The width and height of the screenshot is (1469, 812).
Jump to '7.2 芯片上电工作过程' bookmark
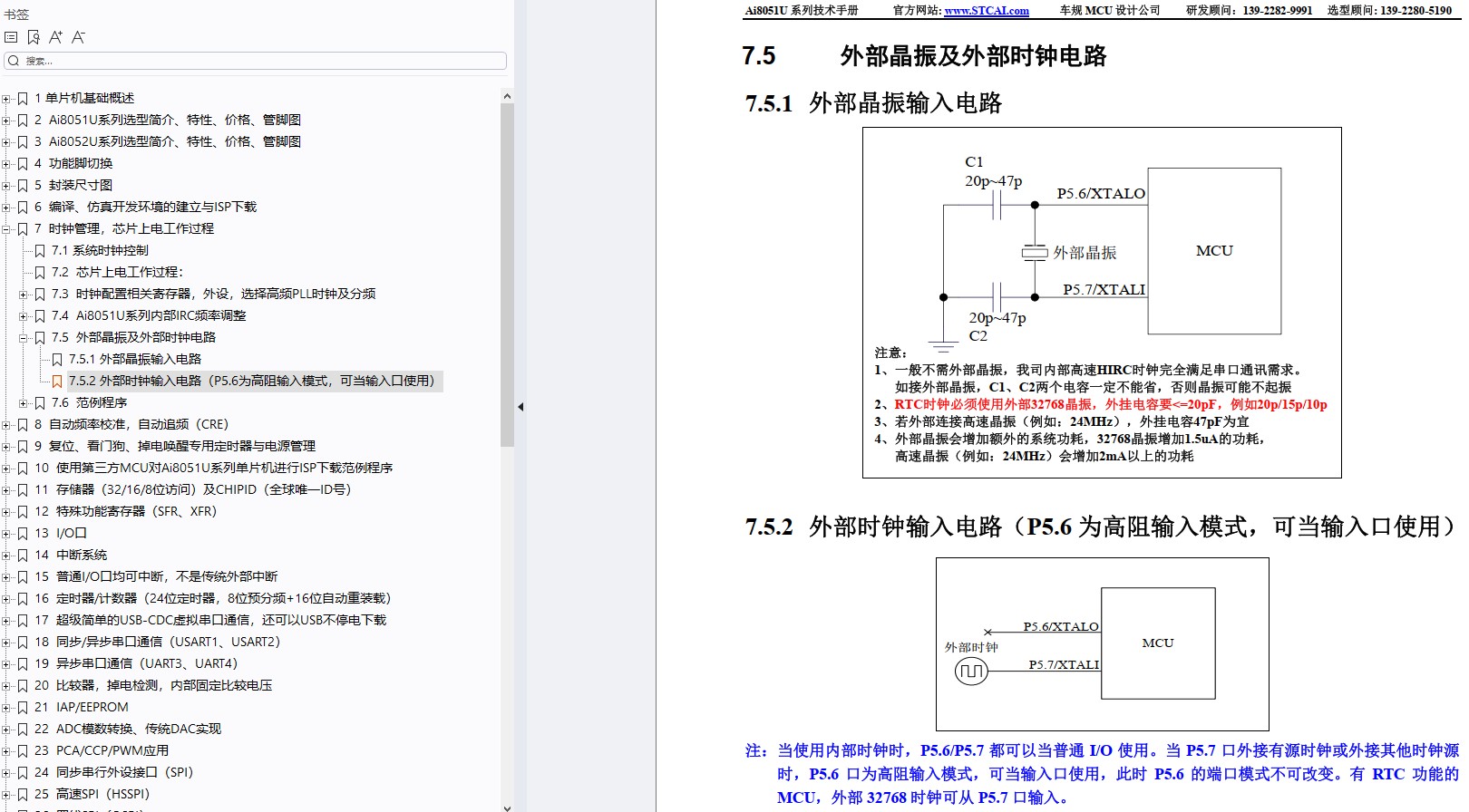pos(117,272)
